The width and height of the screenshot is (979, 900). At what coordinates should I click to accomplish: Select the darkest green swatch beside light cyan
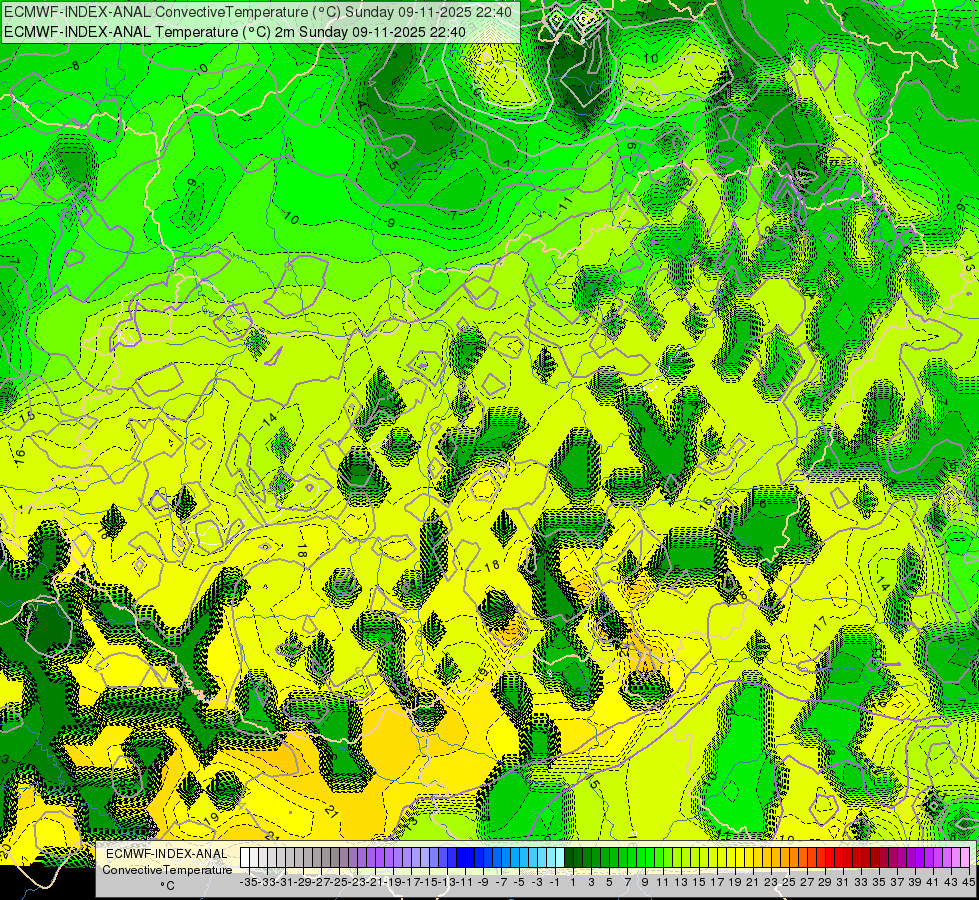coord(569,858)
